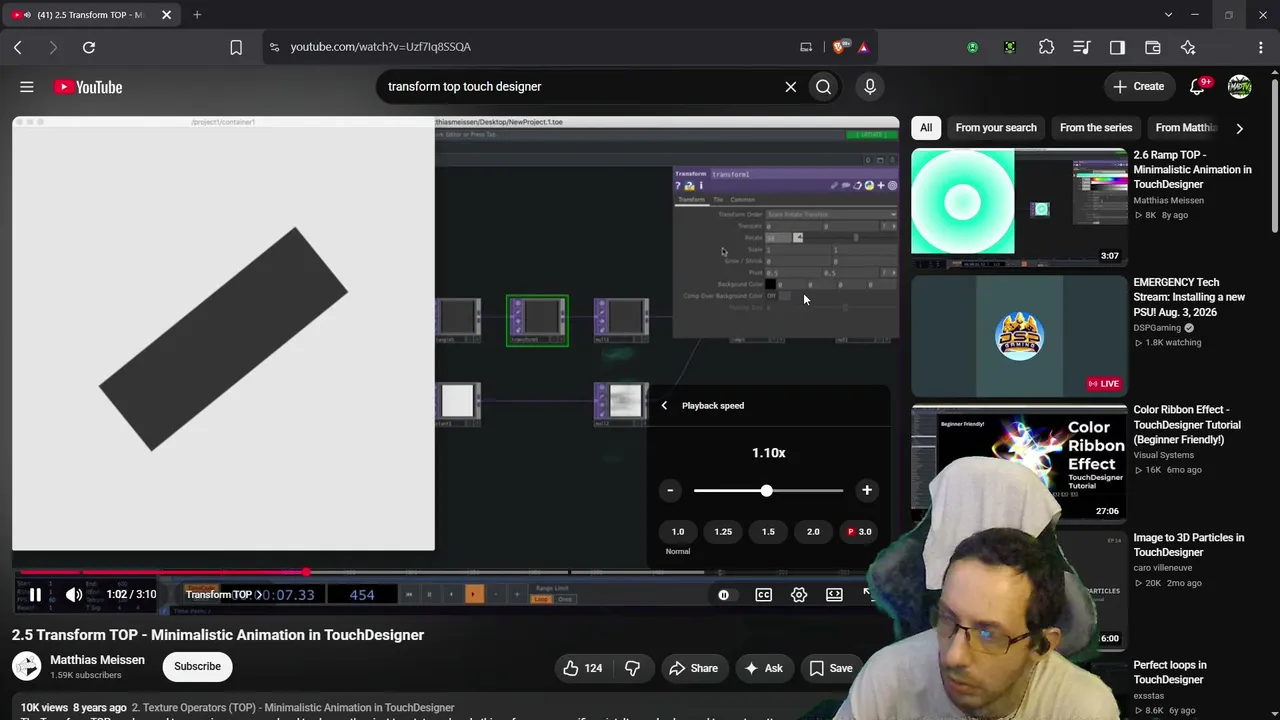Decrease playback speed with minus button
Viewport: 1280px width, 720px height.
(670, 490)
